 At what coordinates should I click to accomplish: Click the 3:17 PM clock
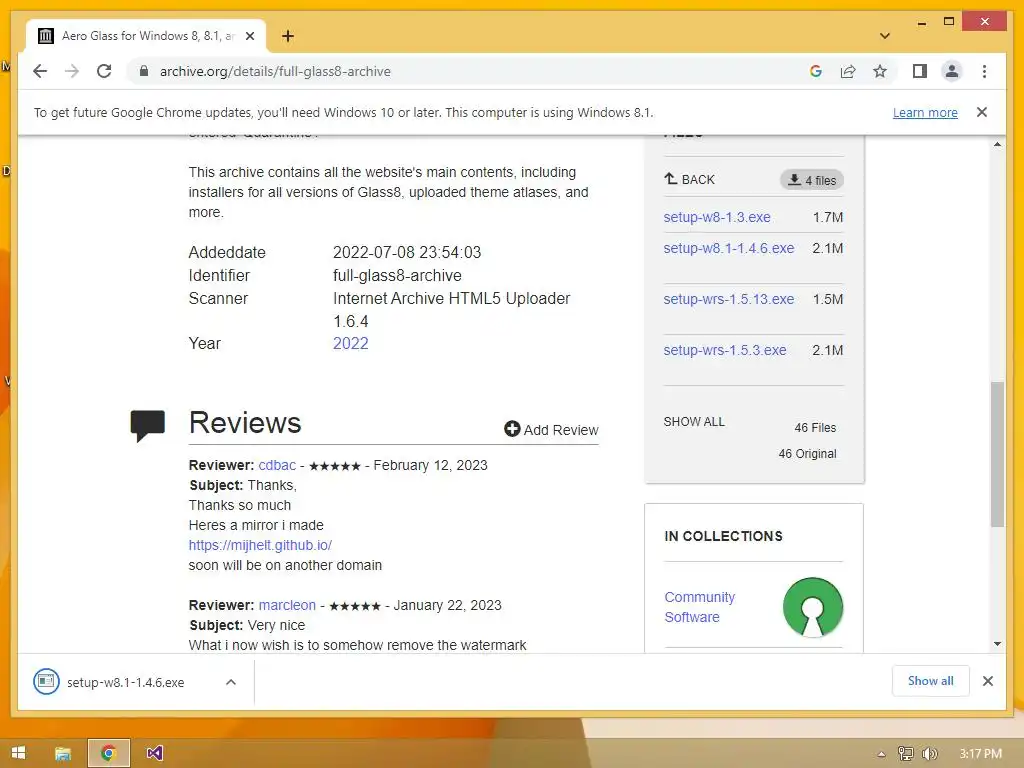(980, 754)
